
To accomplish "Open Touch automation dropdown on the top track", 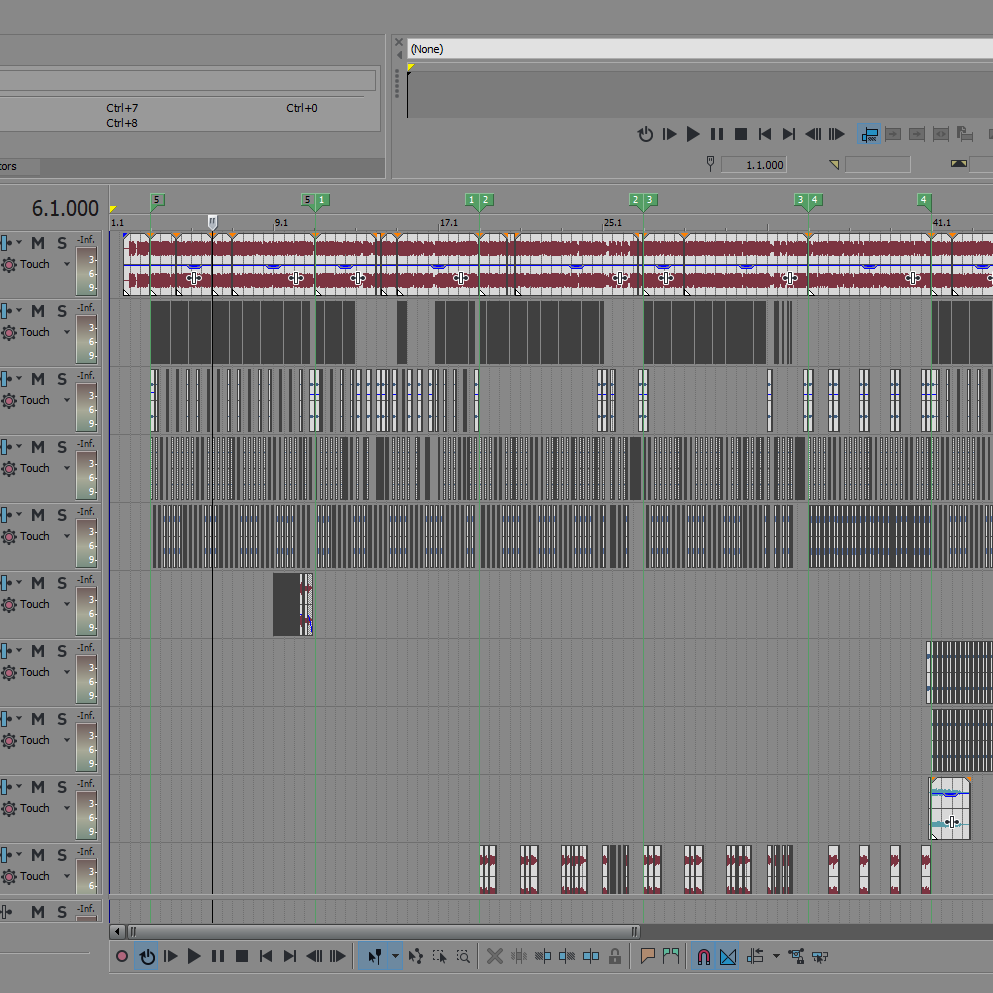I will pos(66,264).
